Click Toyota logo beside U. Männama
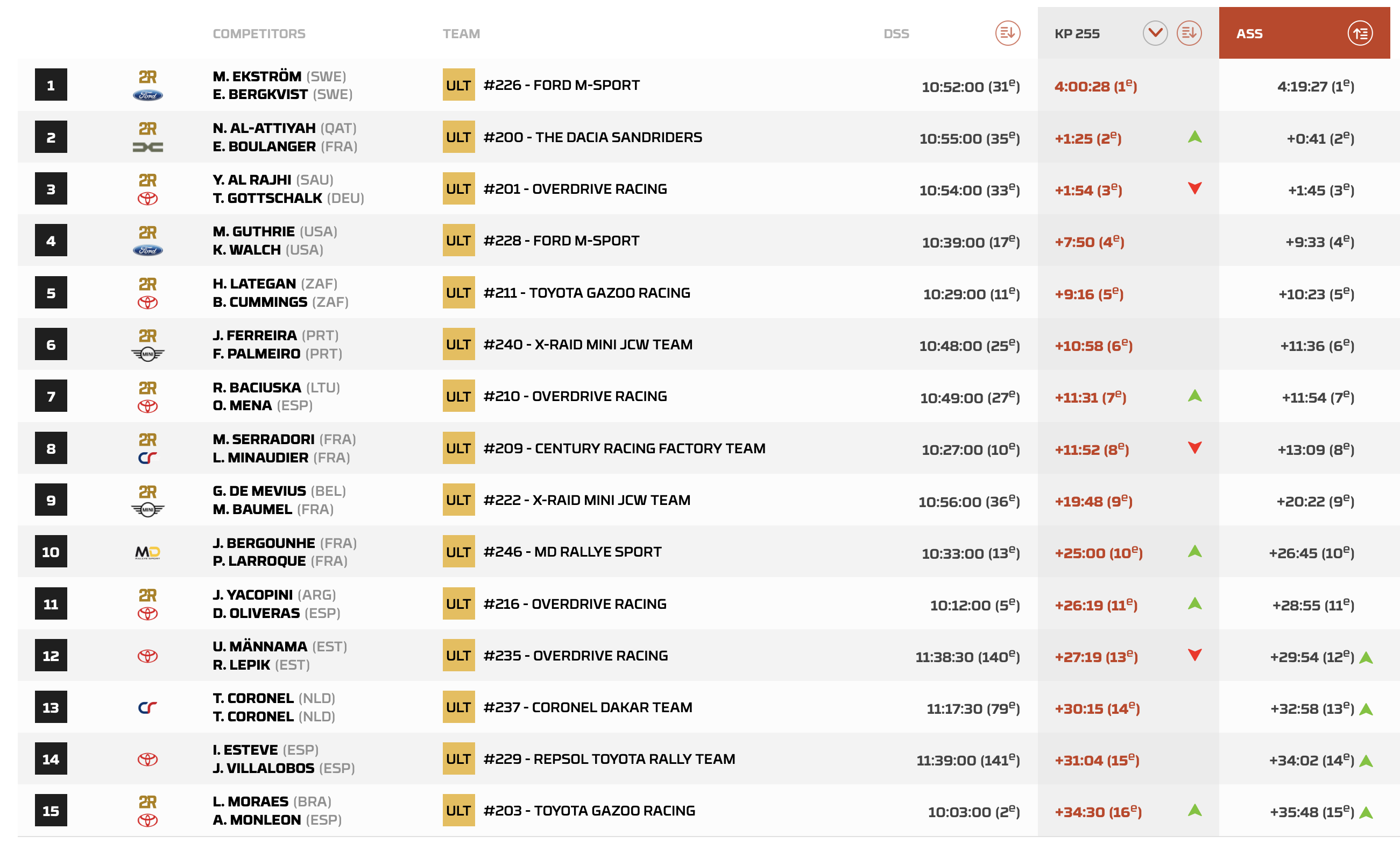The height and width of the screenshot is (850, 1400). (148, 656)
